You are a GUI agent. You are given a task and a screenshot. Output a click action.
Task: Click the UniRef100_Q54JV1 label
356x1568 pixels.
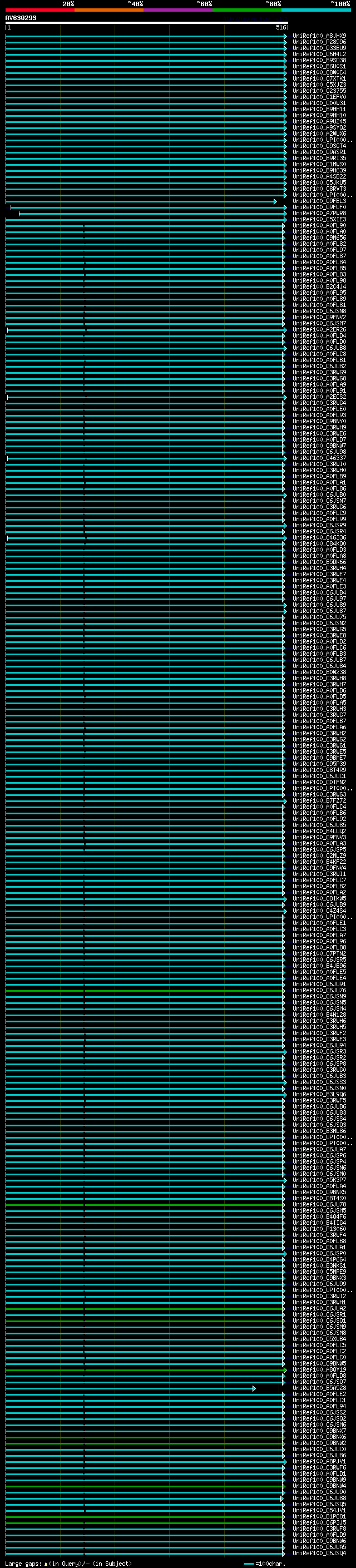[319, 1511]
